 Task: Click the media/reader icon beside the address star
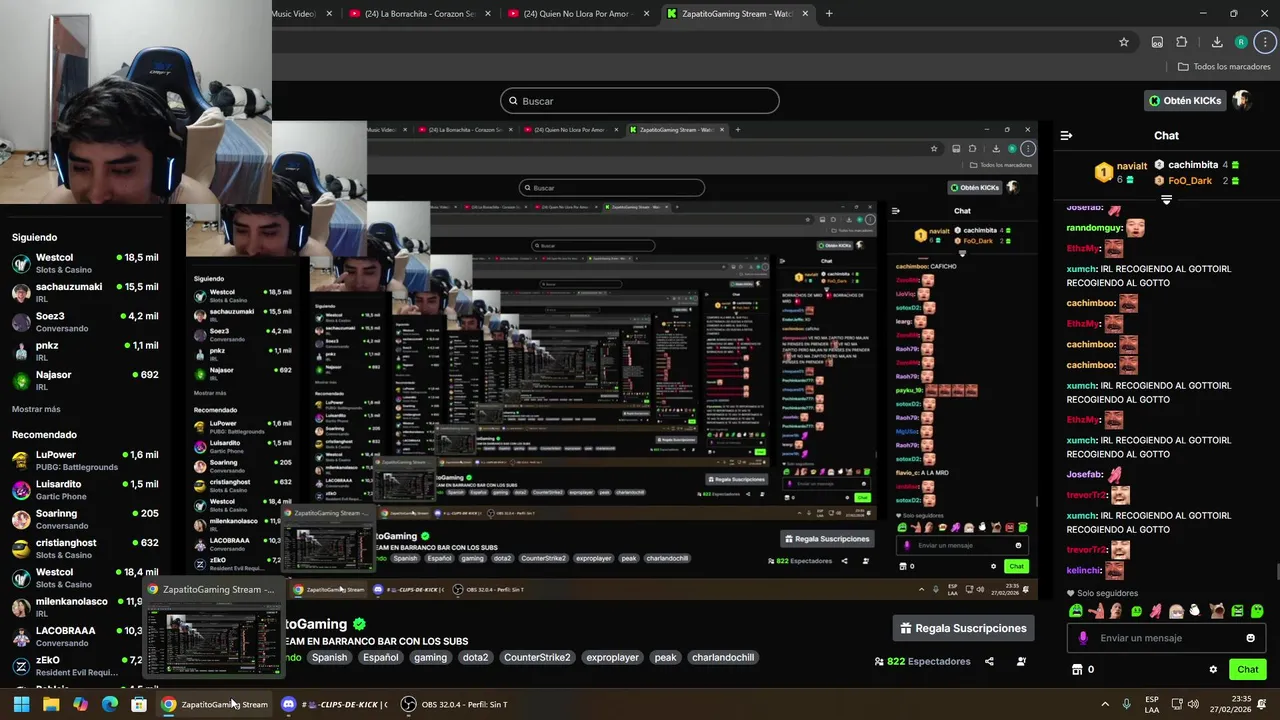click(x=1157, y=42)
